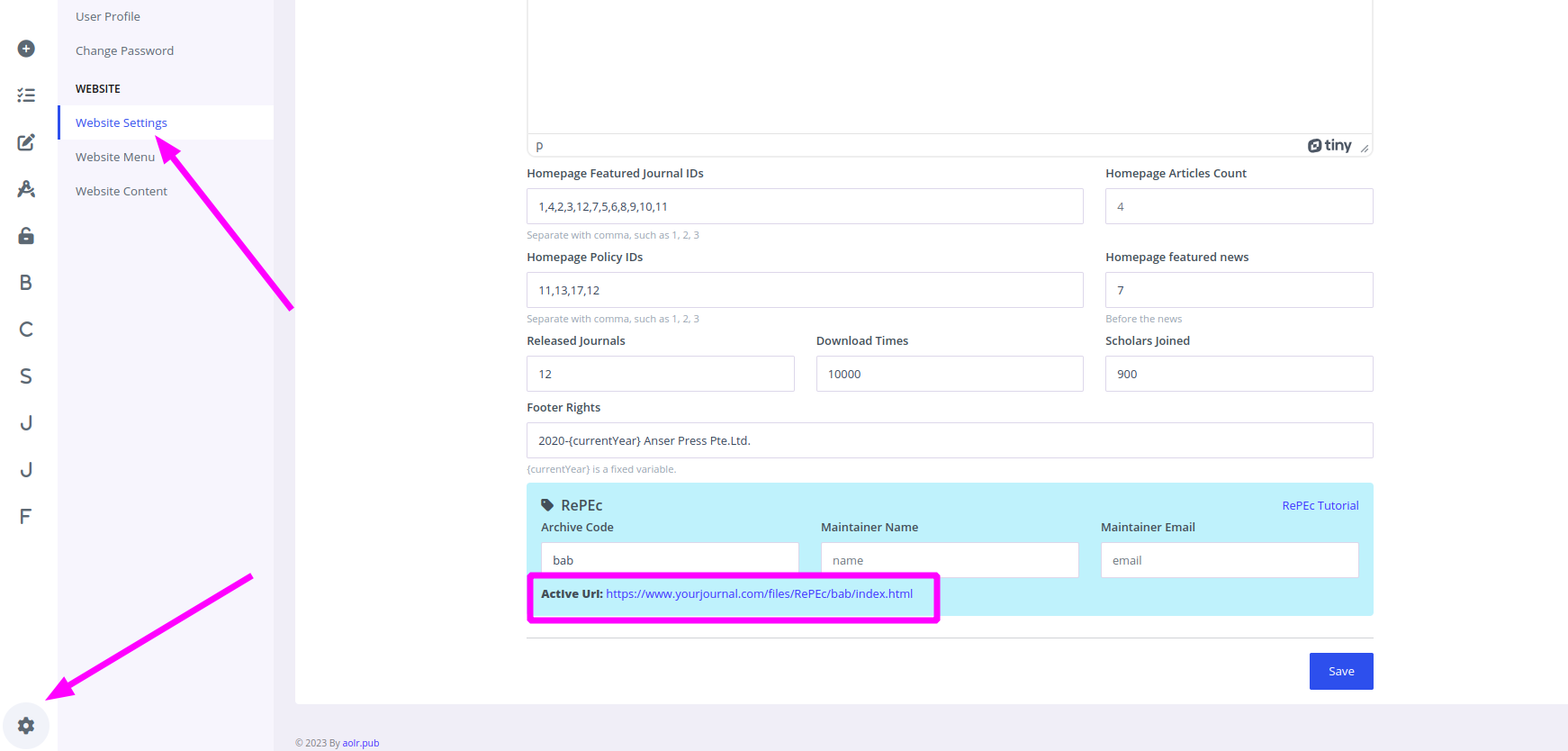1568x751 pixels.
Task: Go to Change Password page
Action: point(124,50)
